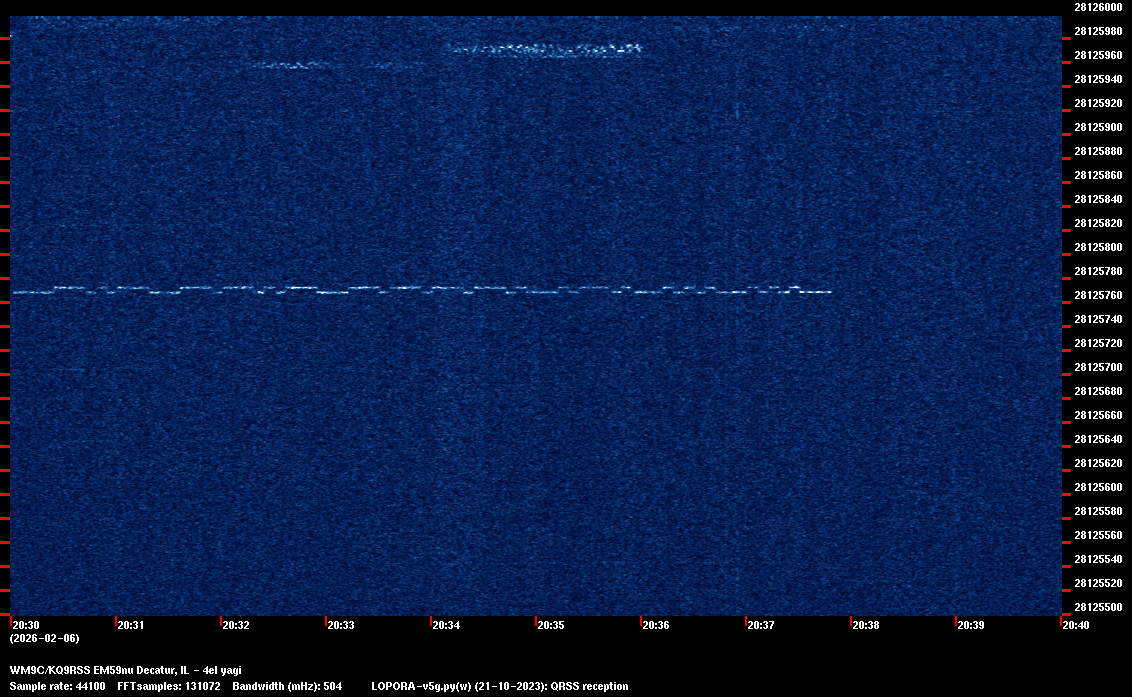Click the bright signal burst near 28125970
This screenshot has height=697, width=1132.
[x=545, y=48]
